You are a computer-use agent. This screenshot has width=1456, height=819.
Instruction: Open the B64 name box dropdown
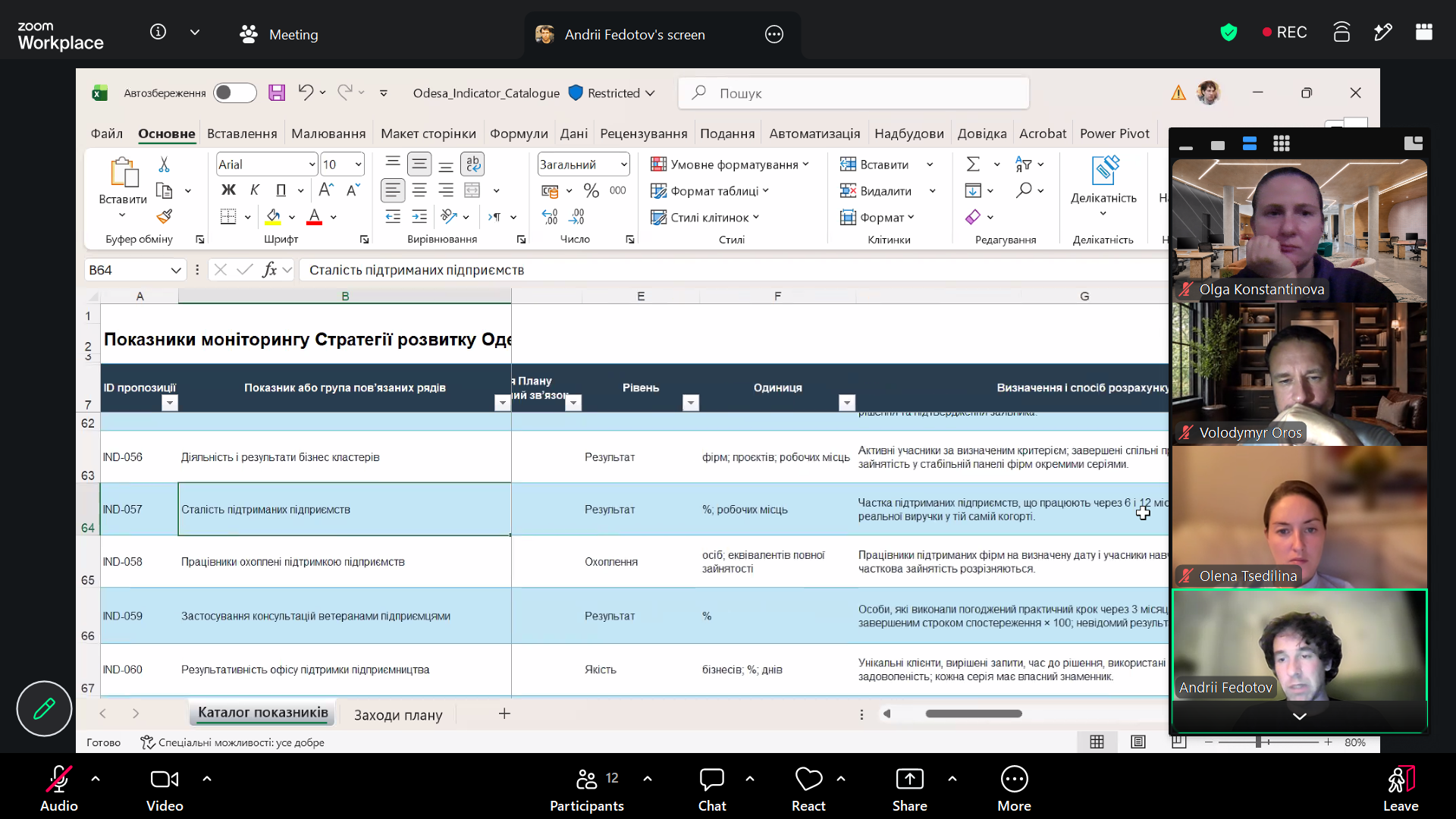(176, 270)
